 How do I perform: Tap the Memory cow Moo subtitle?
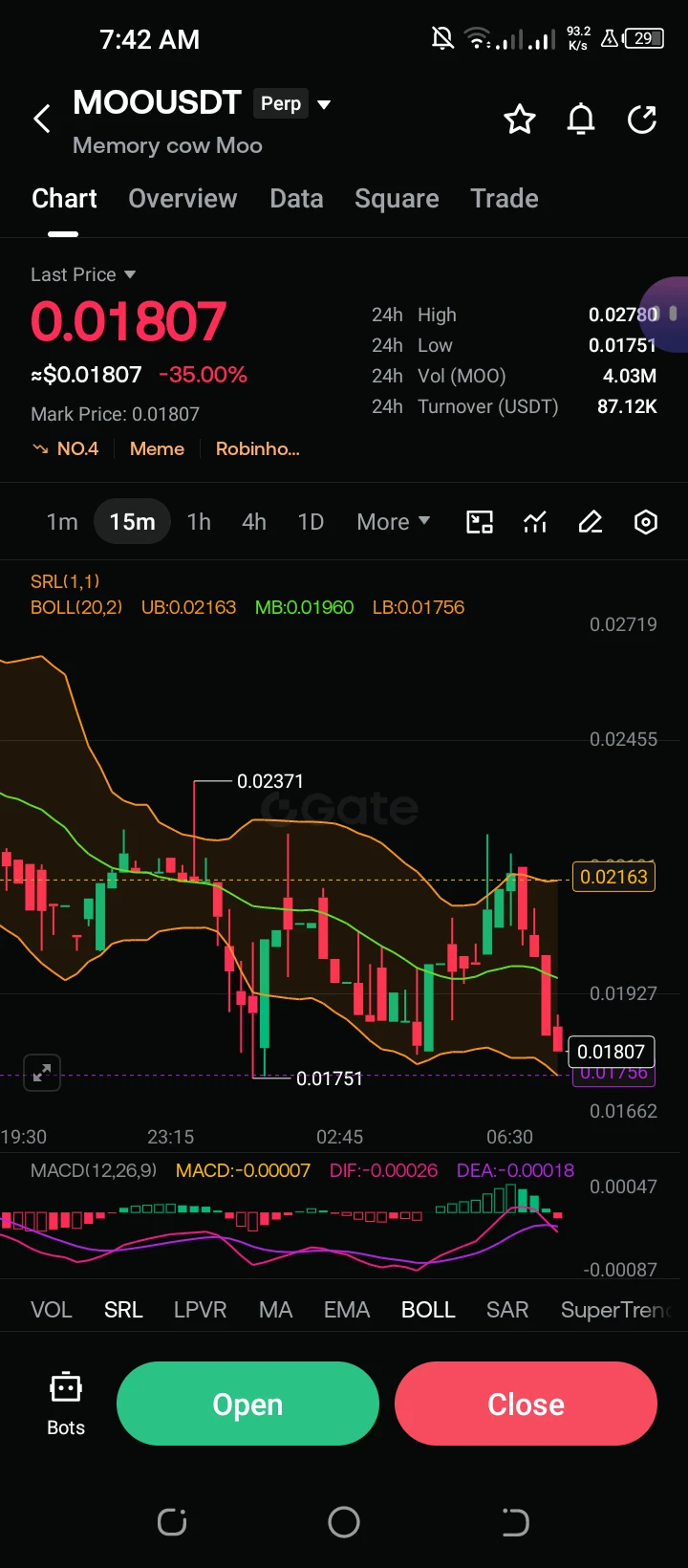[167, 145]
